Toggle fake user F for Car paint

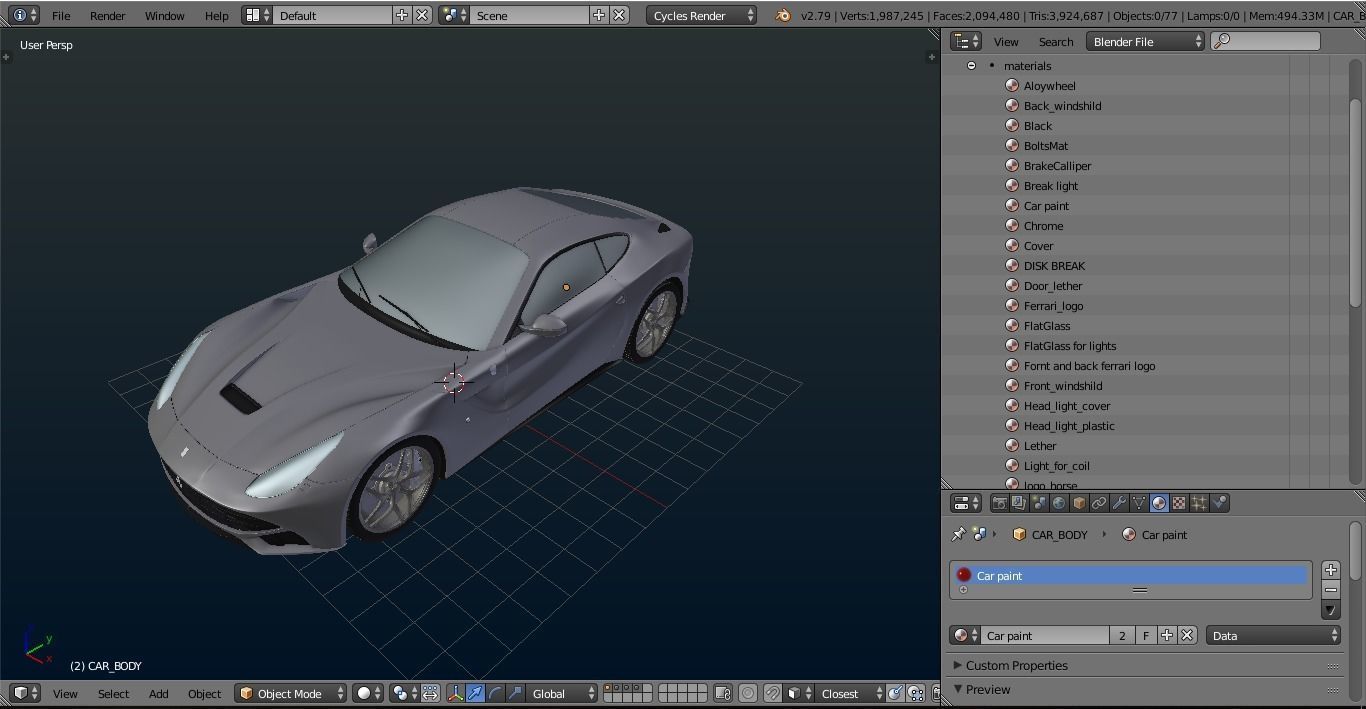[x=1146, y=635]
